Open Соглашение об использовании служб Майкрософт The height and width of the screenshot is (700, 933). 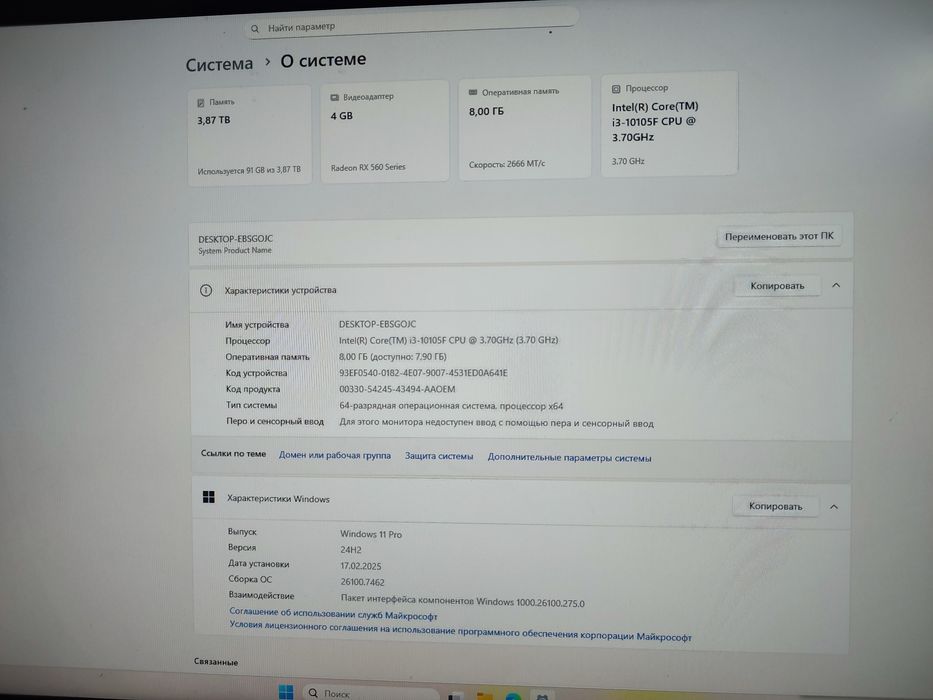pos(333,614)
